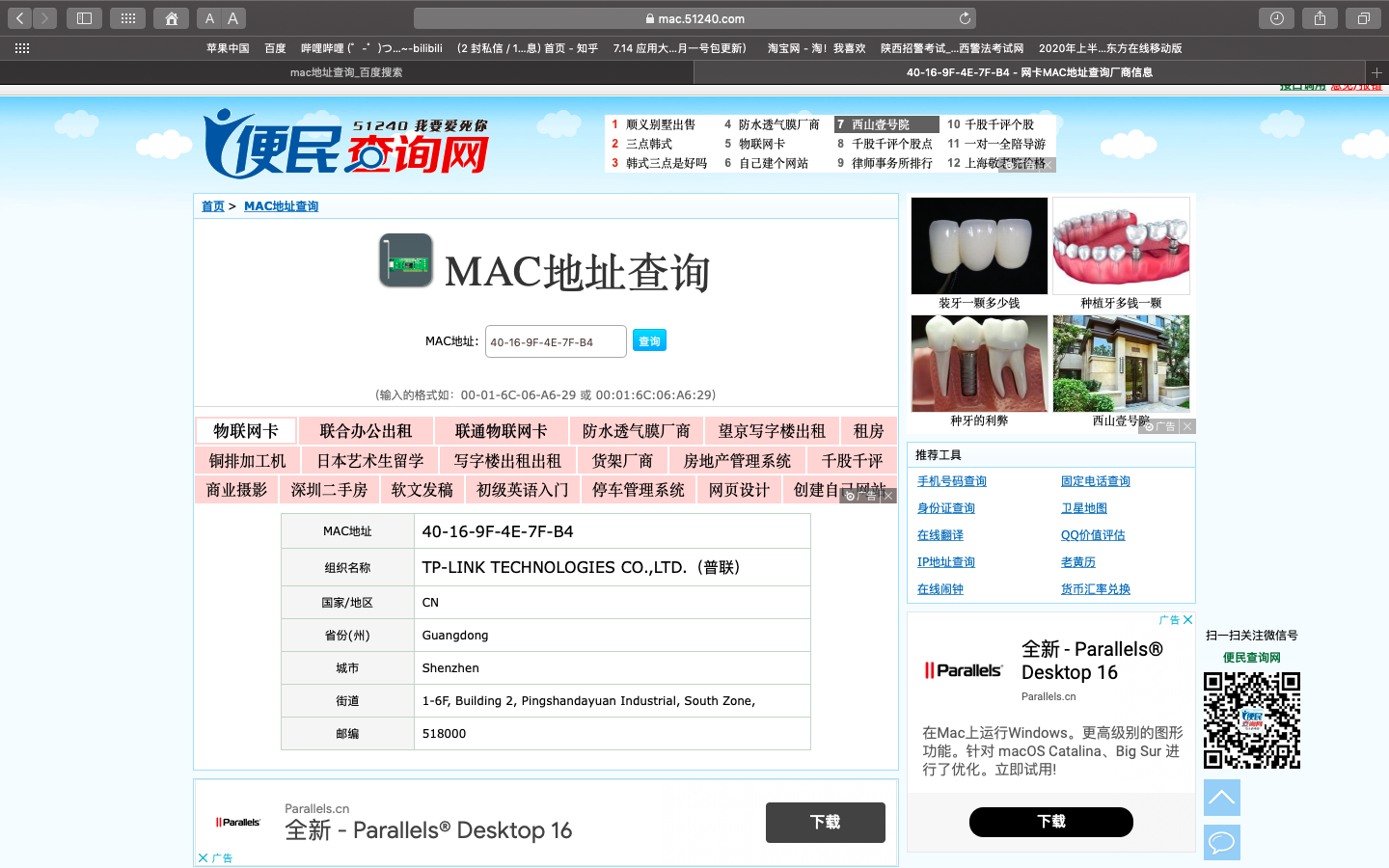Increase text size with large A button

tap(233, 18)
